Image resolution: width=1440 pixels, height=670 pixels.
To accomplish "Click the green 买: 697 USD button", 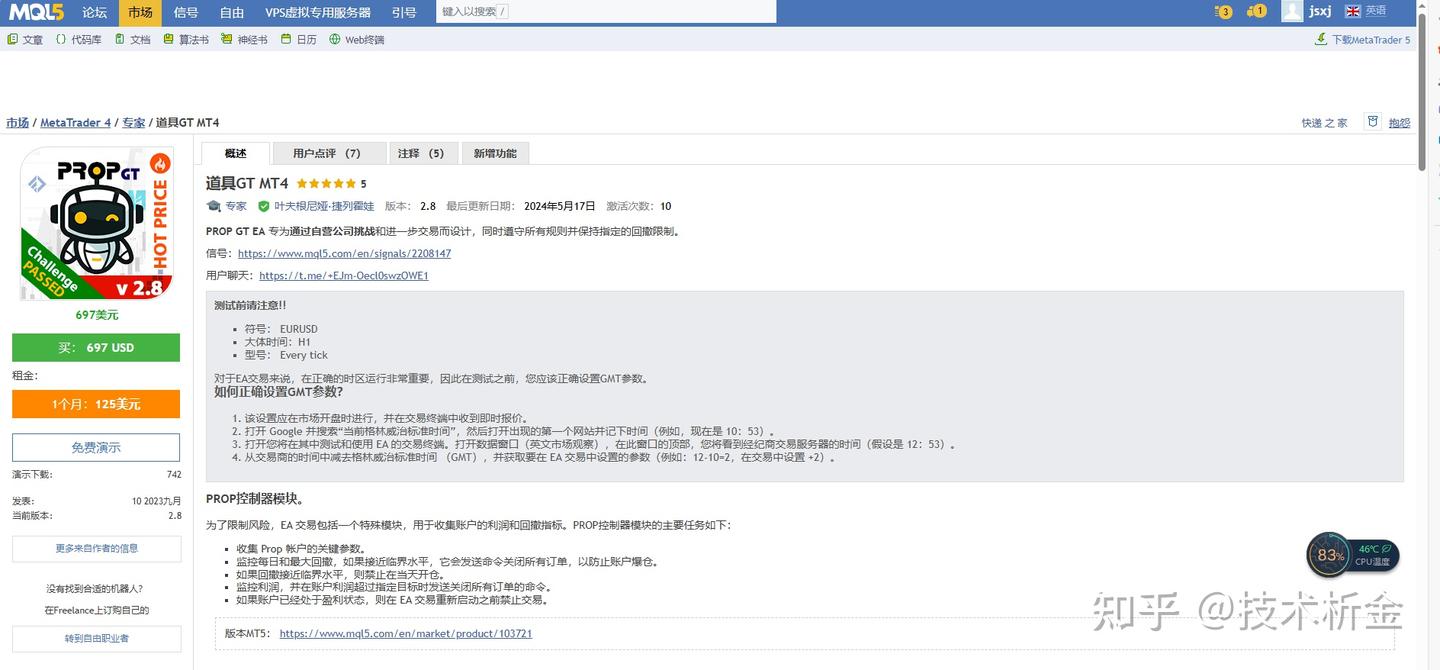I will pyautogui.click(x=96, y=347).
